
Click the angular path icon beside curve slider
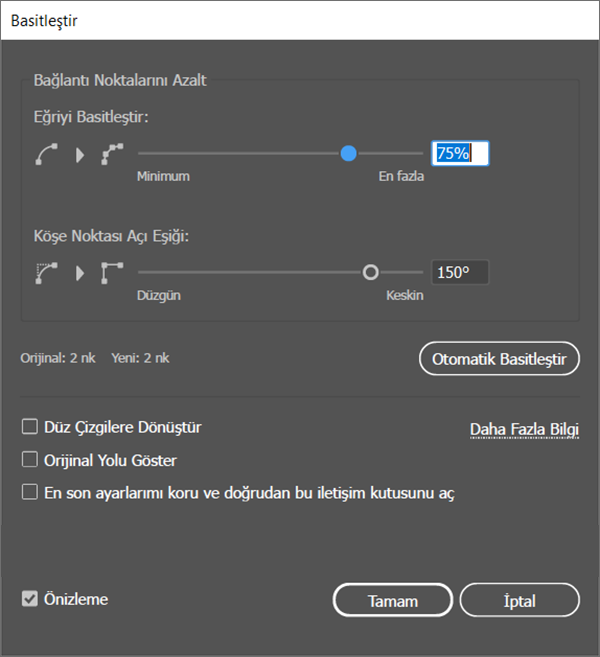112,155
